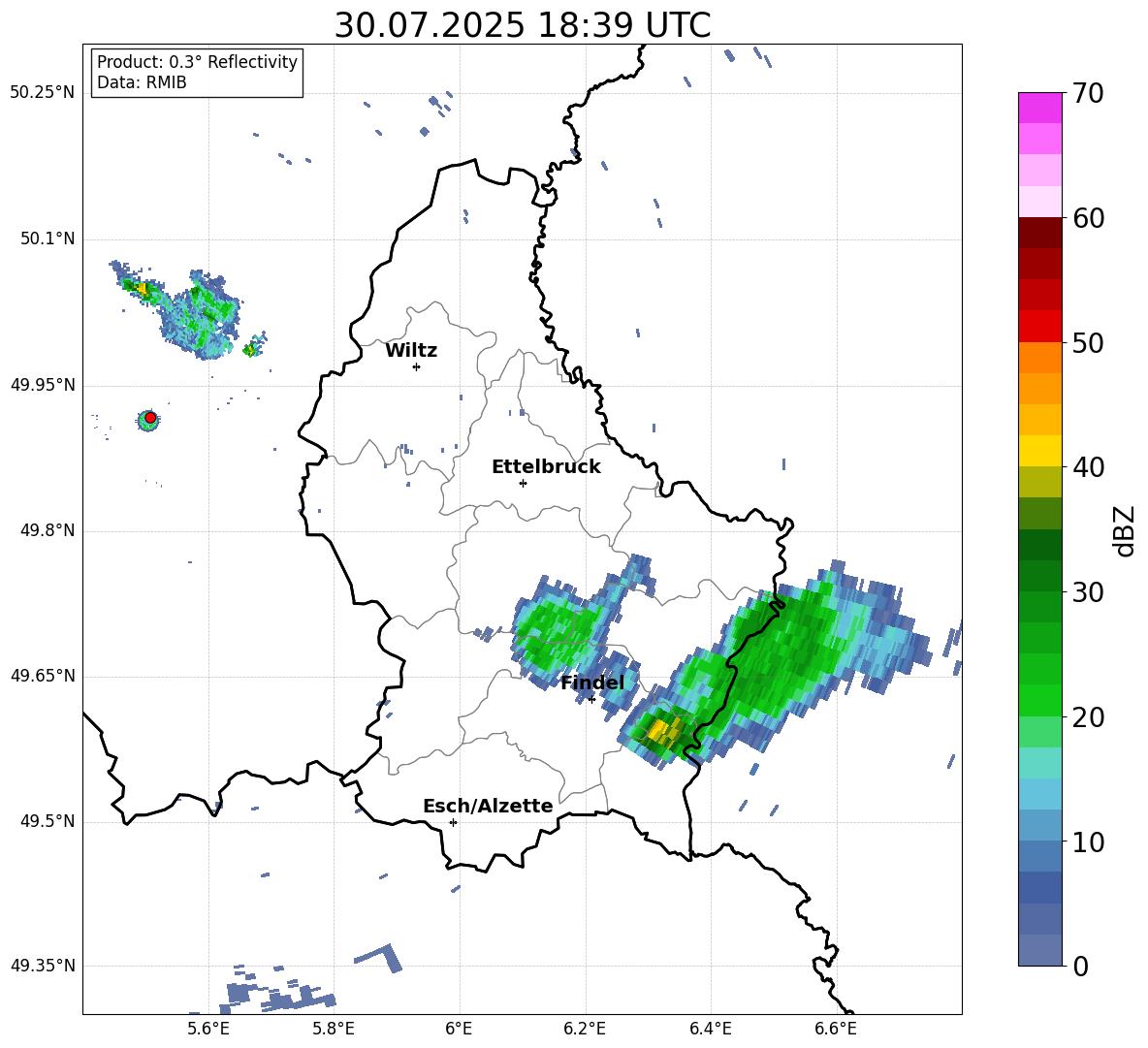Click the green rain cell northwest of Findel

pos(558,633)
